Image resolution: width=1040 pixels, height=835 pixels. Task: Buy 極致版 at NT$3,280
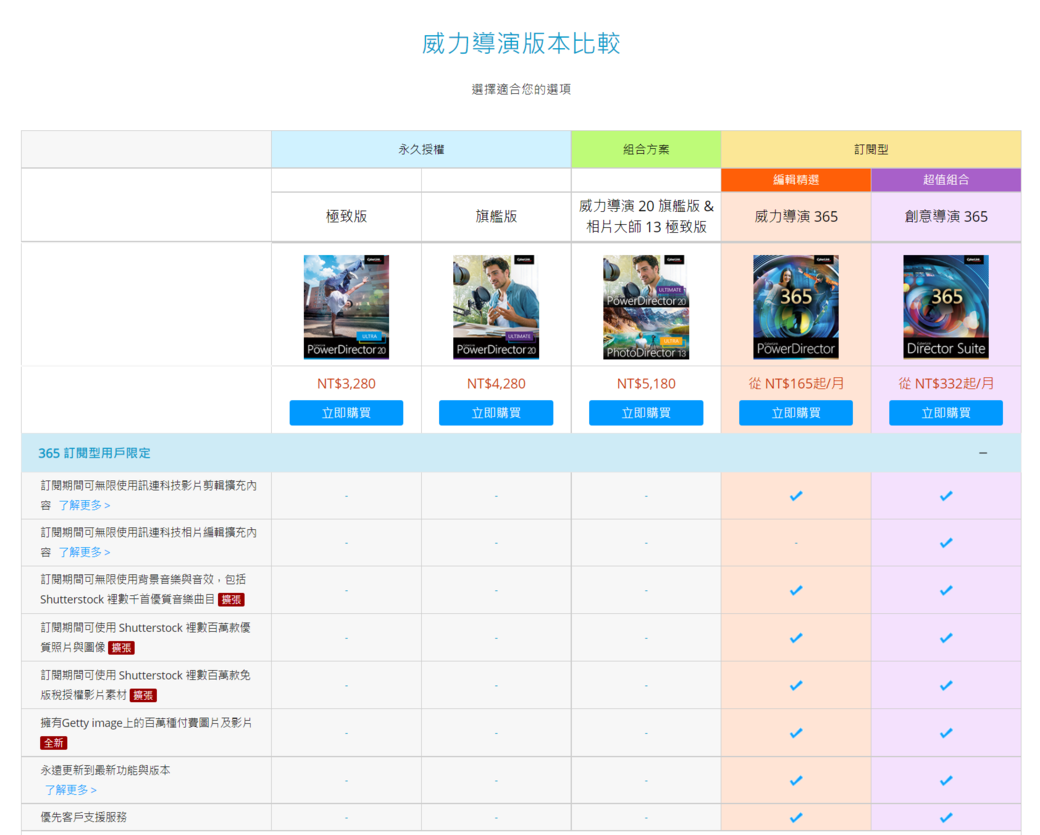coord(346,413)
